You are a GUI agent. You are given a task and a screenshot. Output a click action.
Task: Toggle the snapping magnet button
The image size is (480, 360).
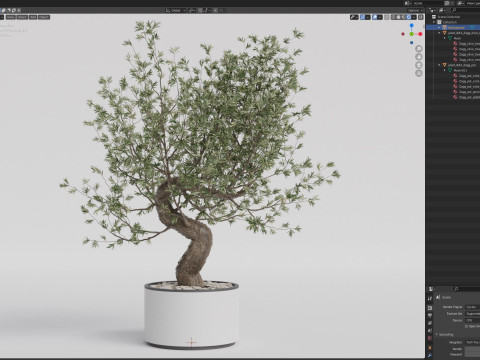tap(200, 10)
